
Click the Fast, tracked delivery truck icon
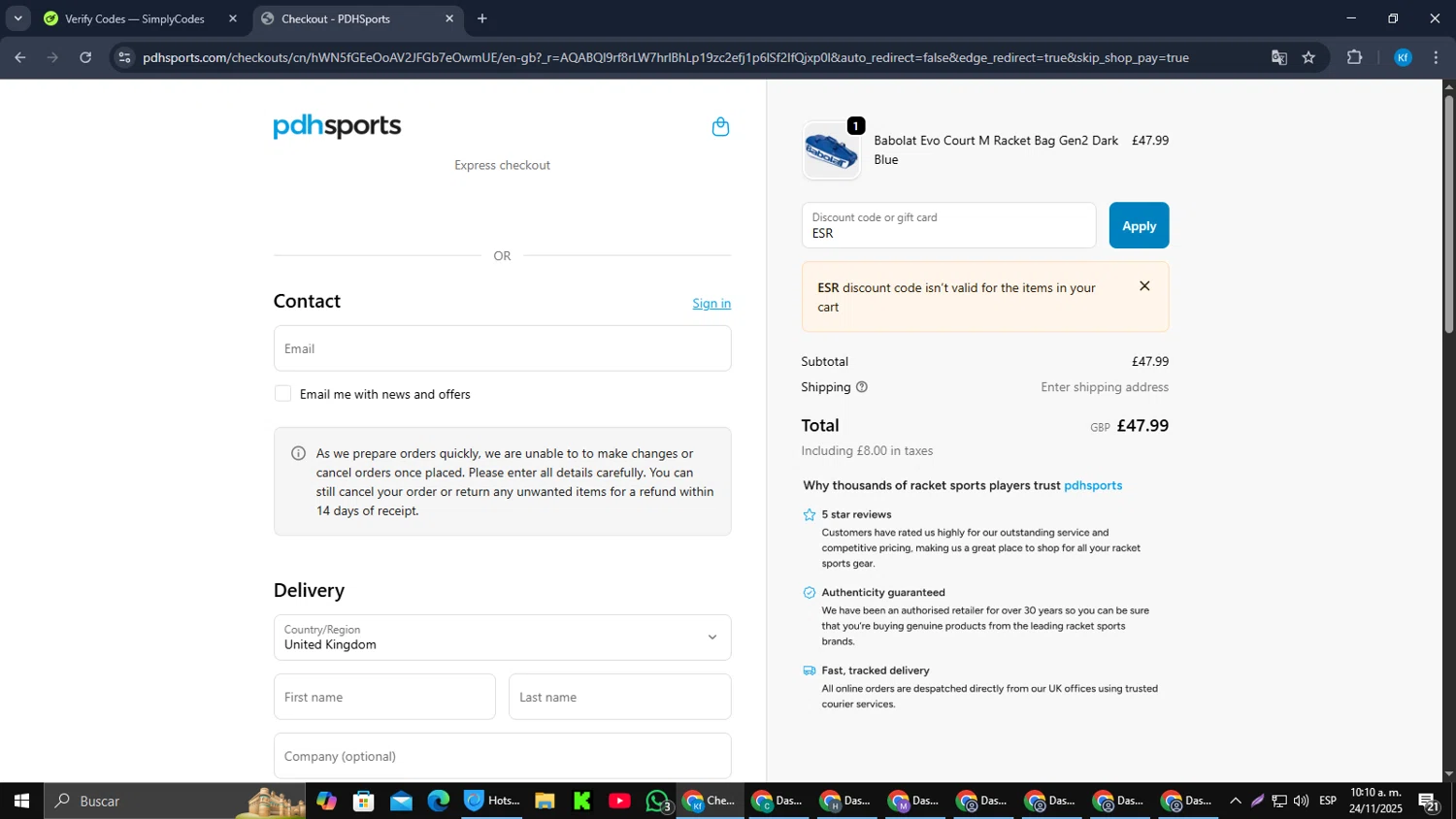pyautogui.click(x=810, y=671)
